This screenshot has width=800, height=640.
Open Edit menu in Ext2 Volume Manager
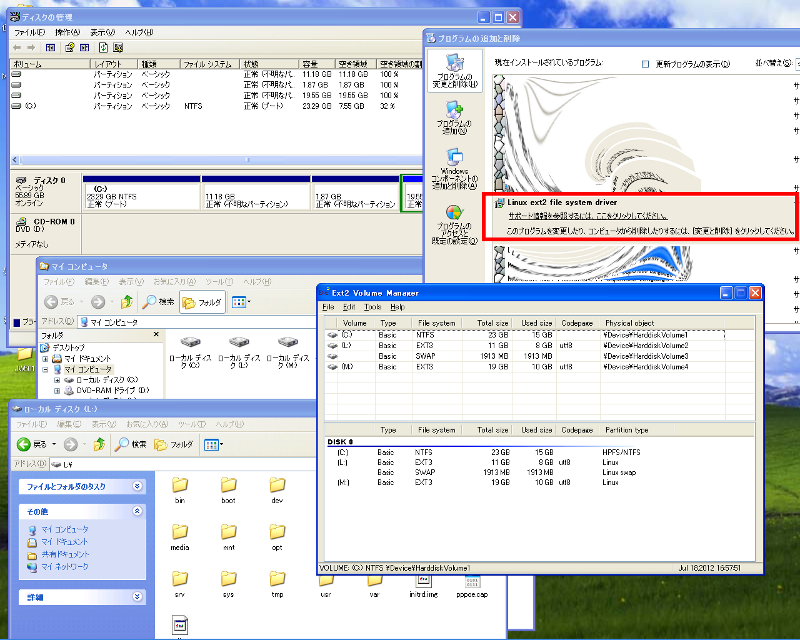click(349, 307)
